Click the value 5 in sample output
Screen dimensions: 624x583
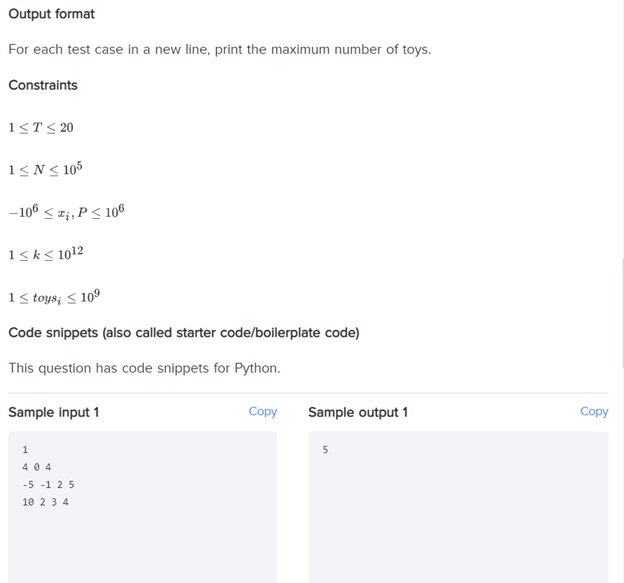[x=325, y=450]
